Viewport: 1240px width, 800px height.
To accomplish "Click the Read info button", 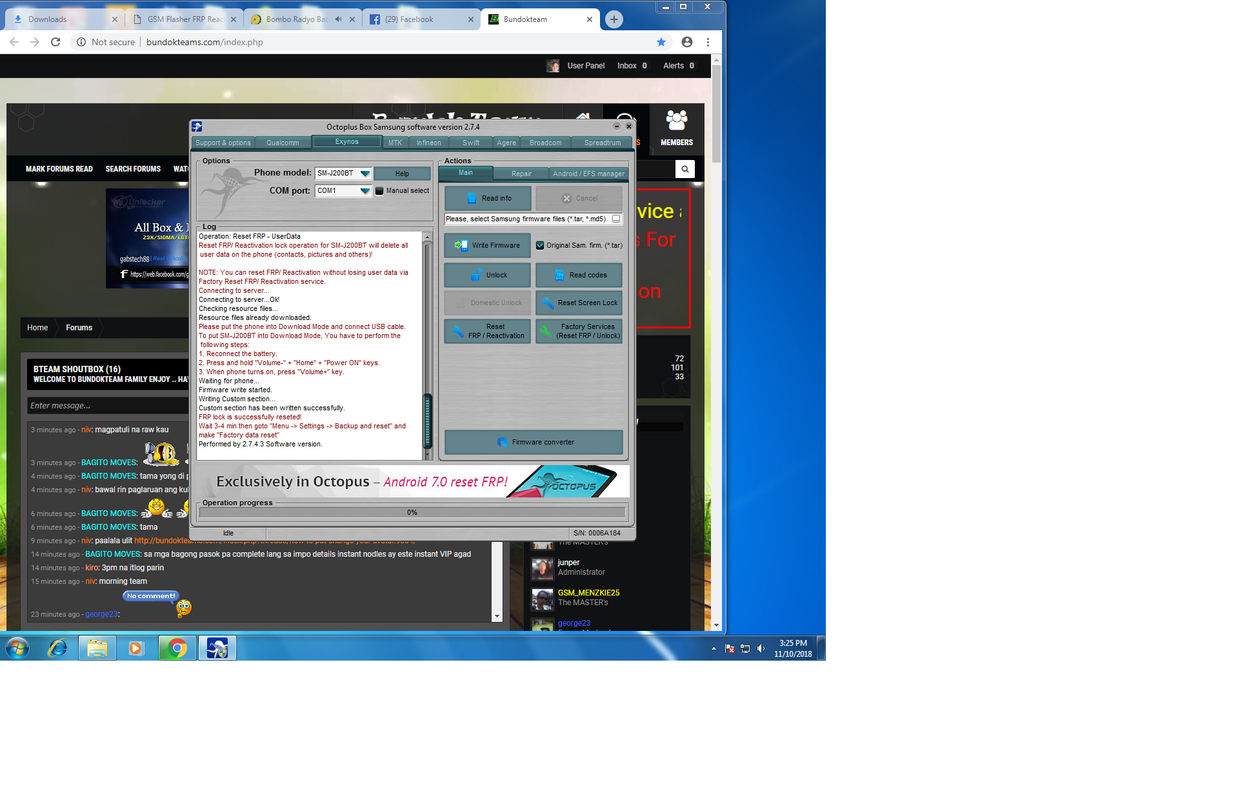I will click(488, 198).
